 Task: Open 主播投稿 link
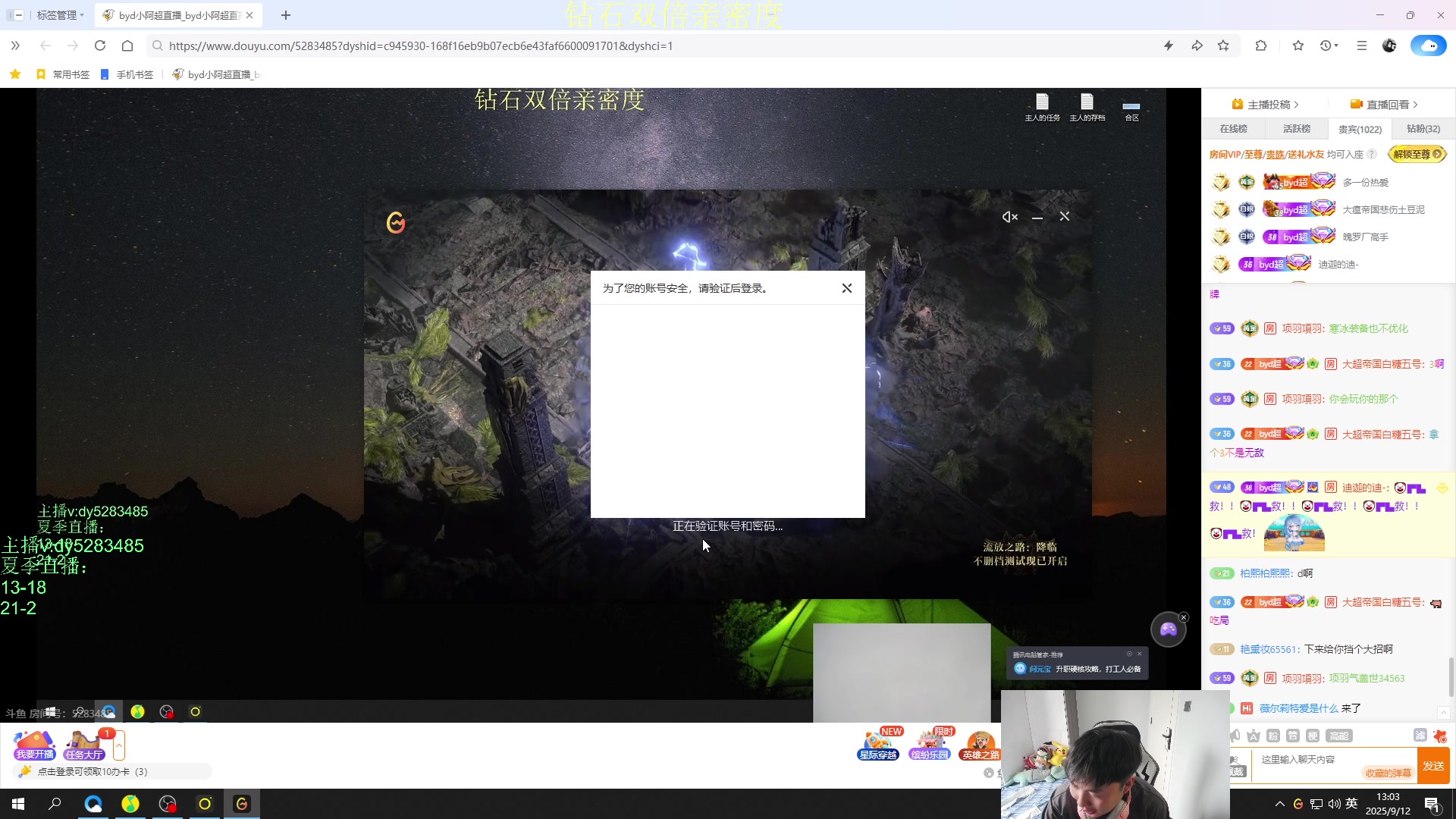coord(1265,105)
